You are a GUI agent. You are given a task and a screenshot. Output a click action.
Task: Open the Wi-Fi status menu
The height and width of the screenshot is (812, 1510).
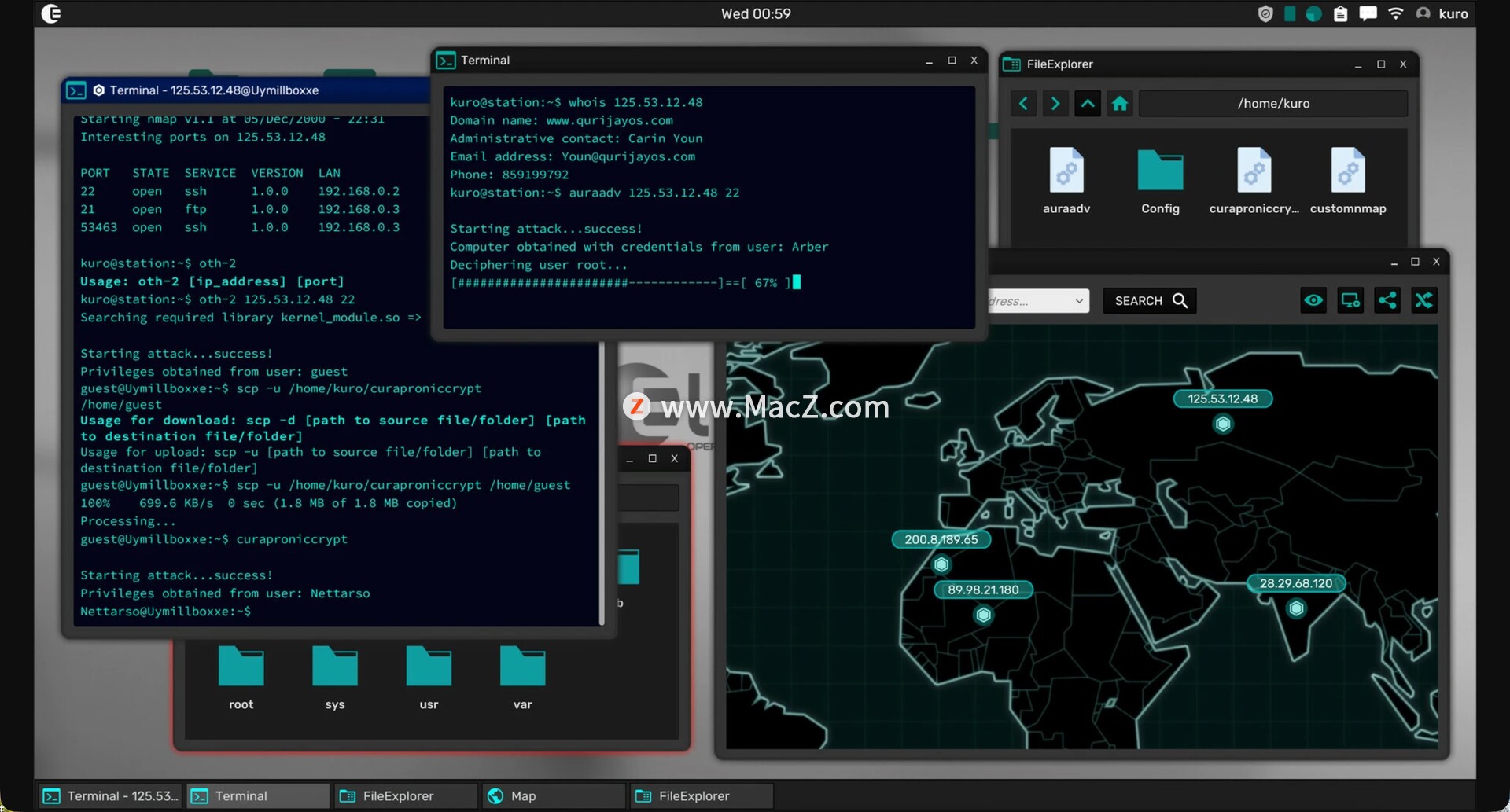1396,13
